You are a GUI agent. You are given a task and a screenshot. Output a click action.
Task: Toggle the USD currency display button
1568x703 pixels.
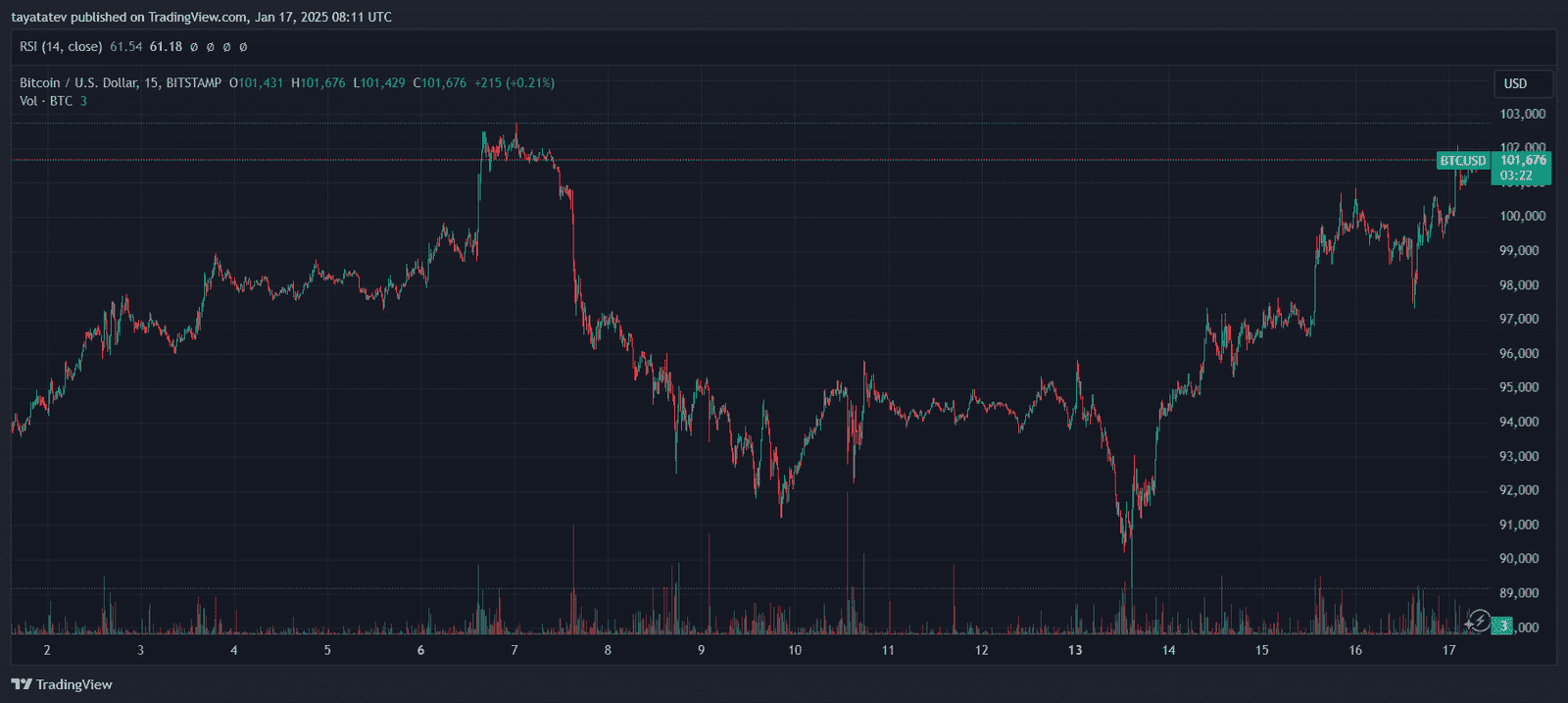coord(1521,84)
